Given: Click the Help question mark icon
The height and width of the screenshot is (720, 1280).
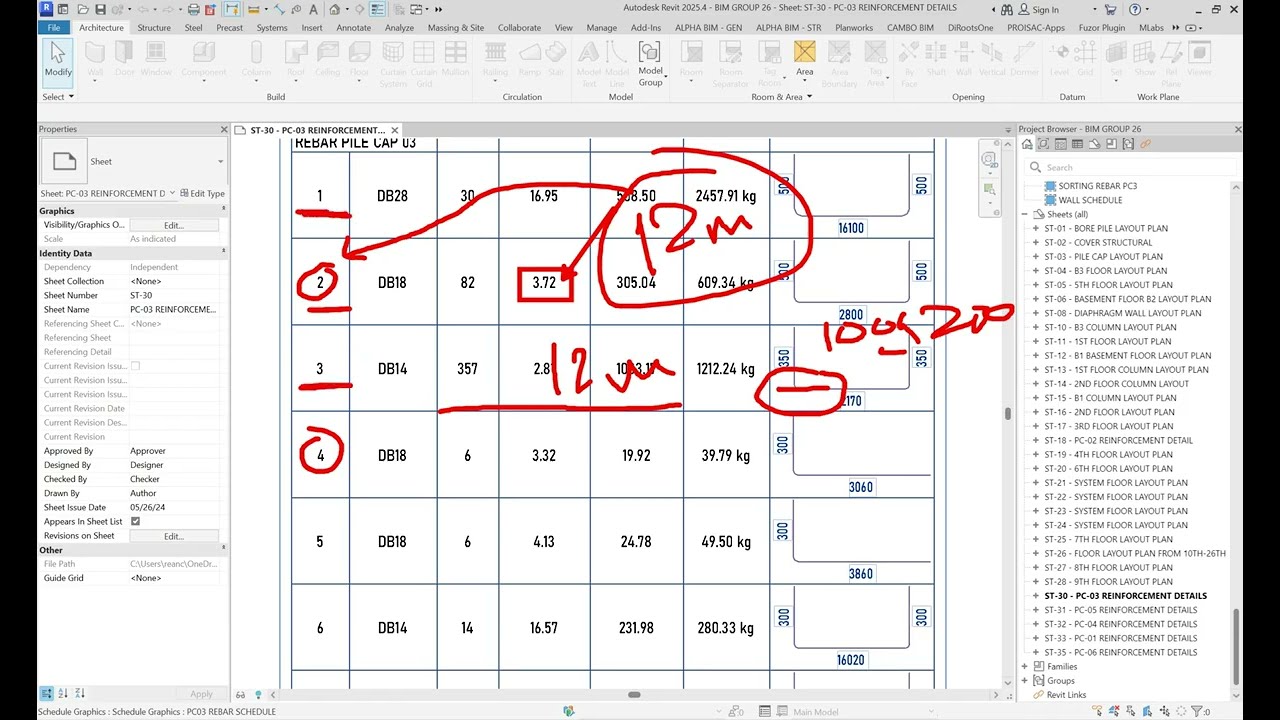Looking at the screenshot, I should (1136, 9).
